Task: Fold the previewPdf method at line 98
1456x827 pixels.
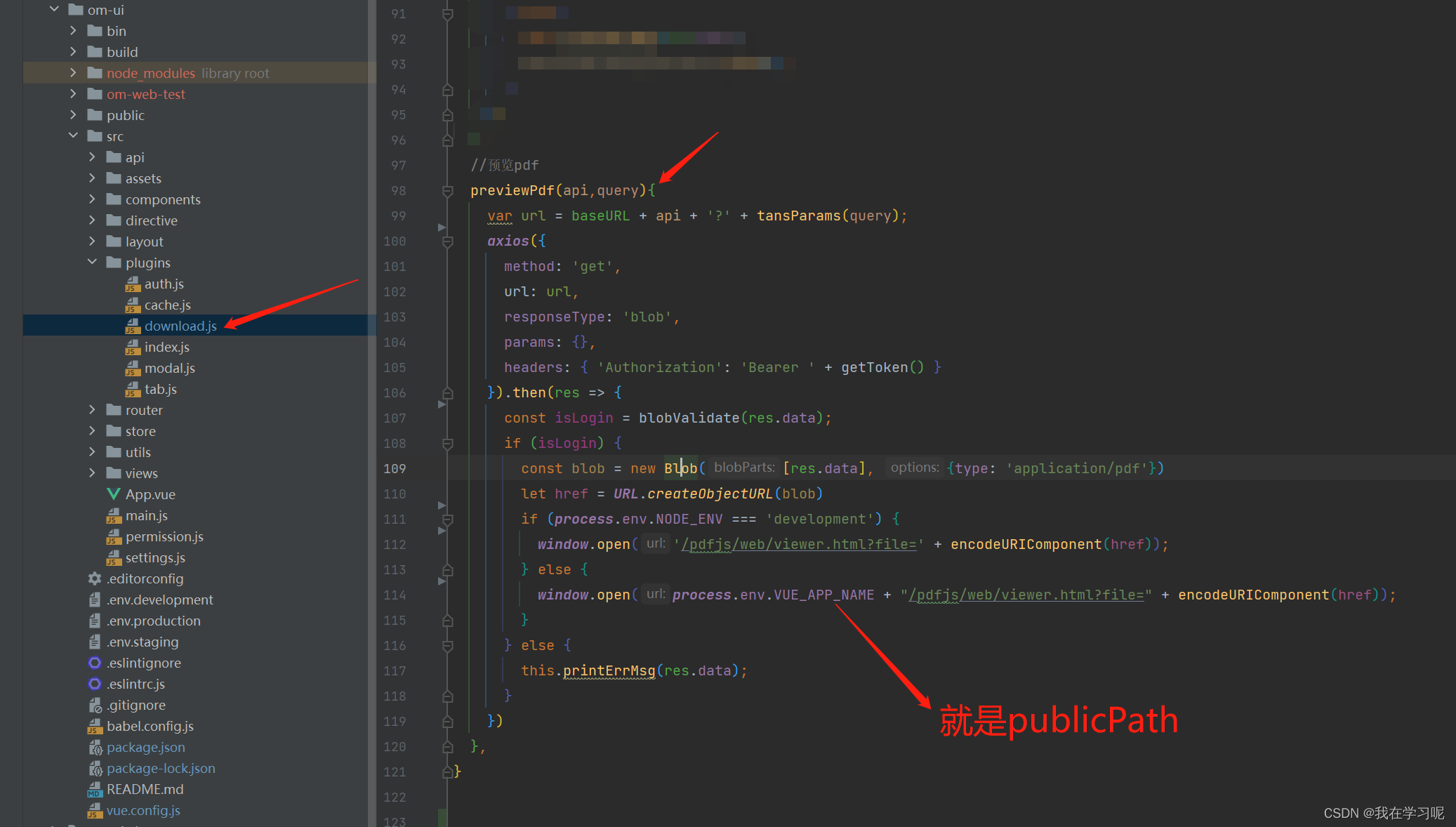Action: click(x=448, y=190)
